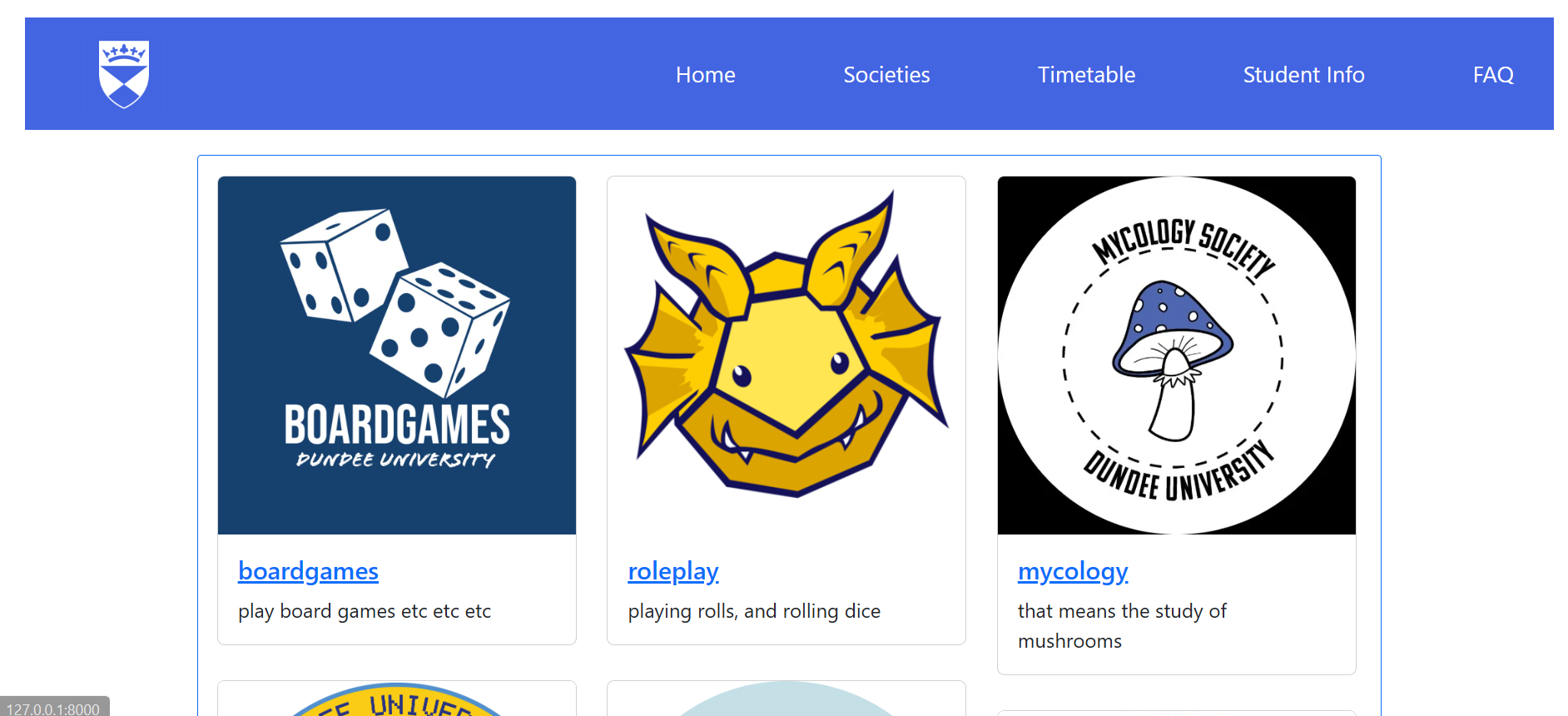The image size is (1568, 716).
Task: Click the 'study of mushrooms' description text
Action: coord(1122,626)
